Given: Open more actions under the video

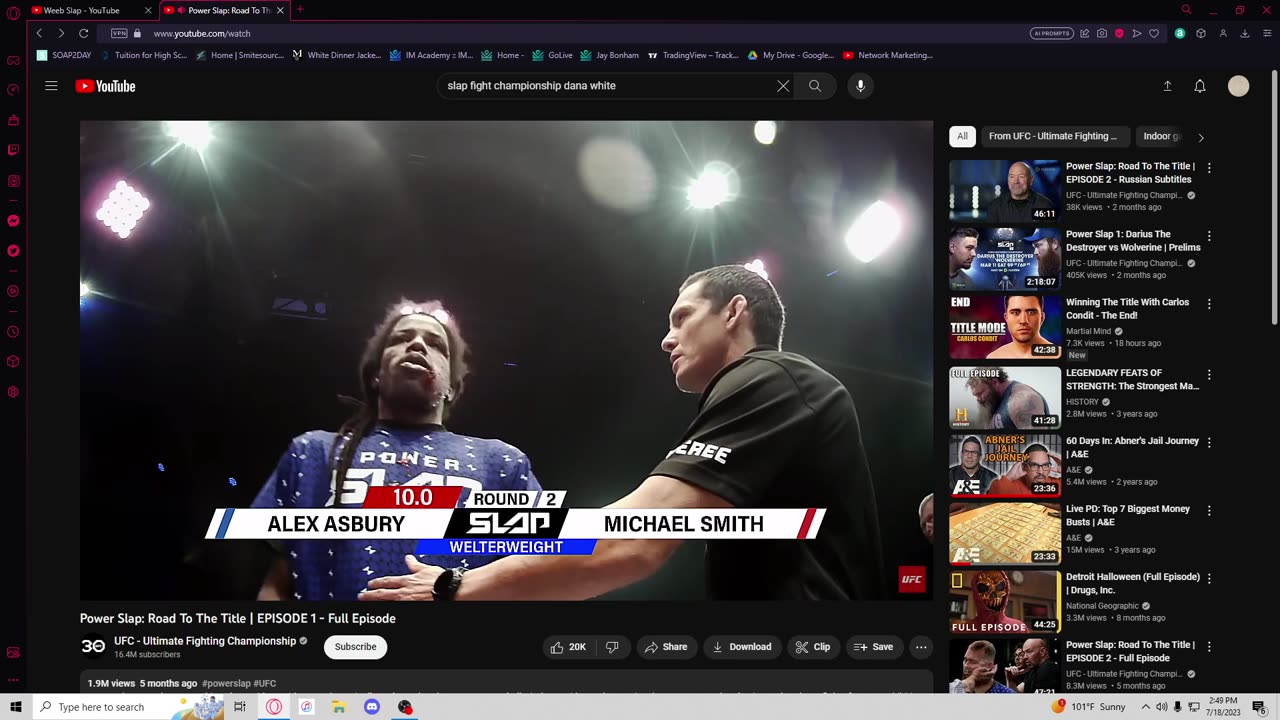Looking at the screenshot, I should (x=921, y=647).
